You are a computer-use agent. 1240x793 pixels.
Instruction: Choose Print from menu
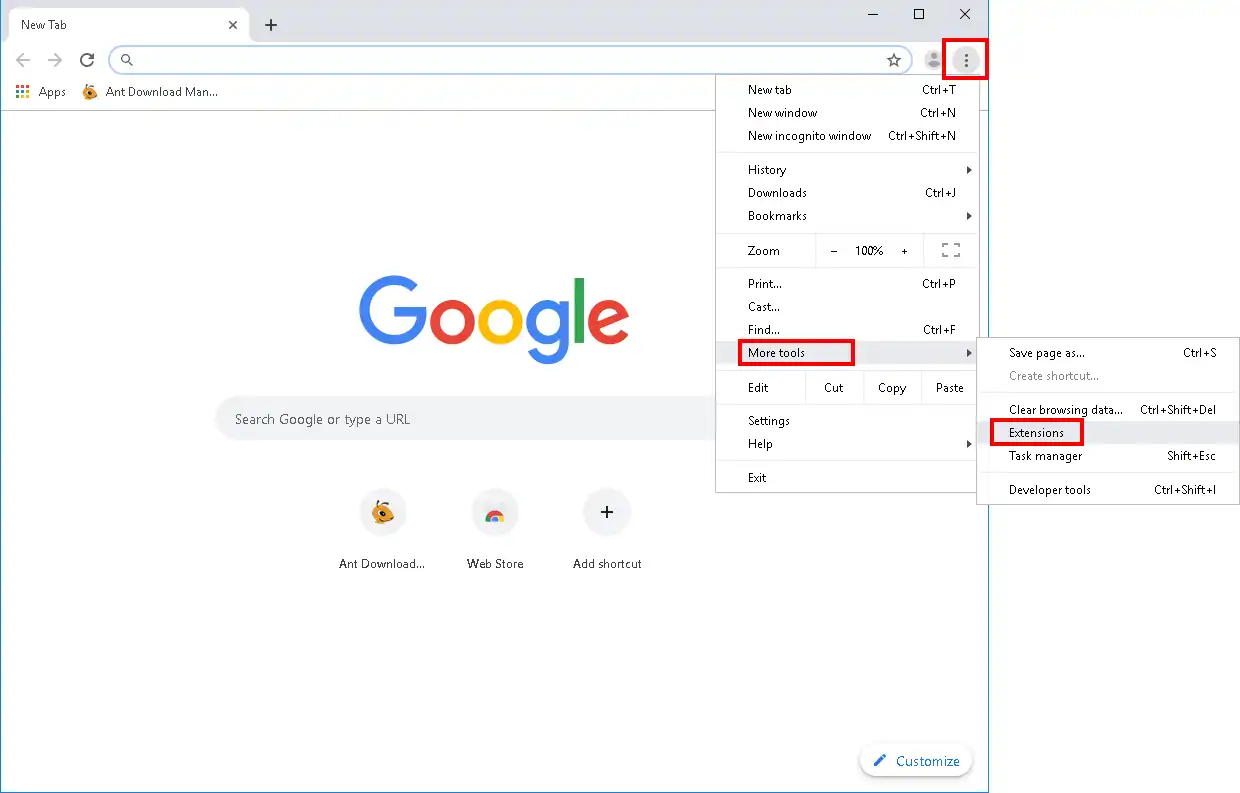pyautogui.click(x=847, y=284)
